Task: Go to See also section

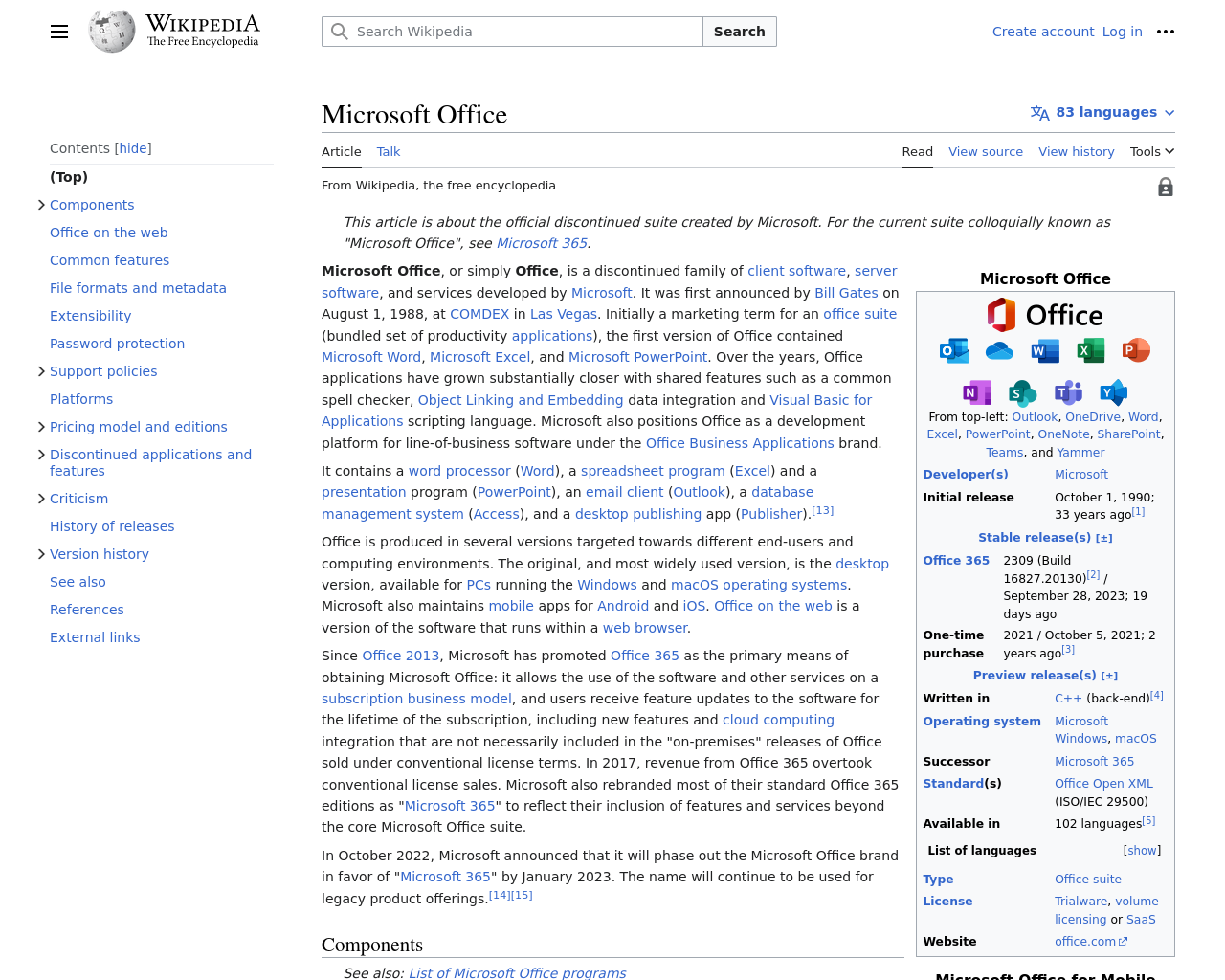Action: 78,582
